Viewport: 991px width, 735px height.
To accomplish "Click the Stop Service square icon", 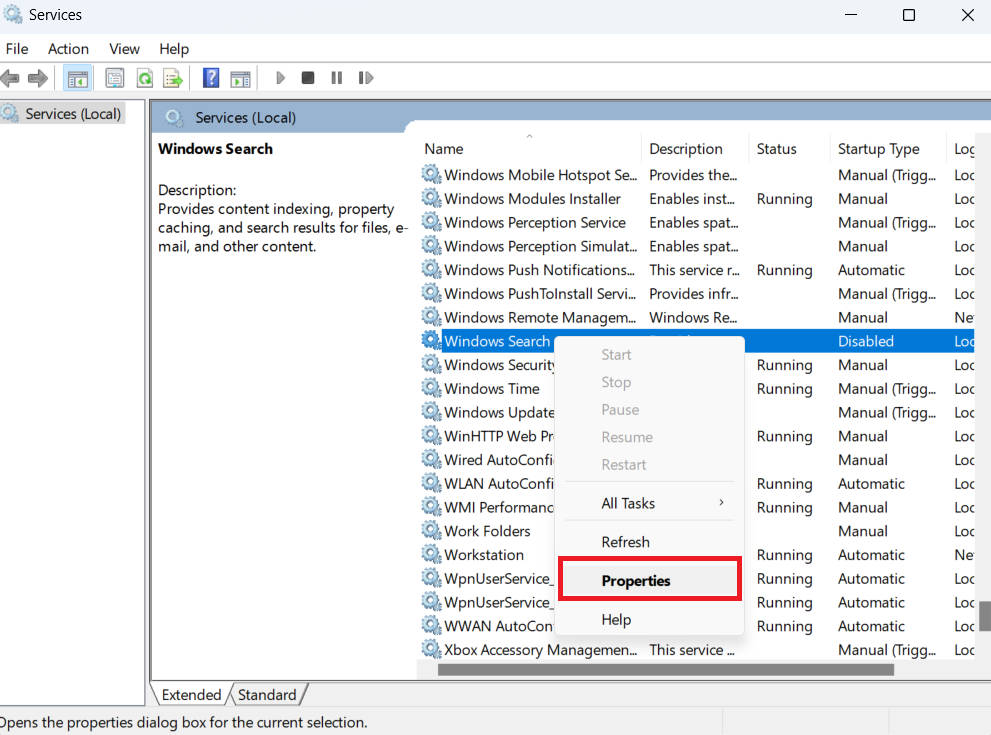I will (308, 78).
